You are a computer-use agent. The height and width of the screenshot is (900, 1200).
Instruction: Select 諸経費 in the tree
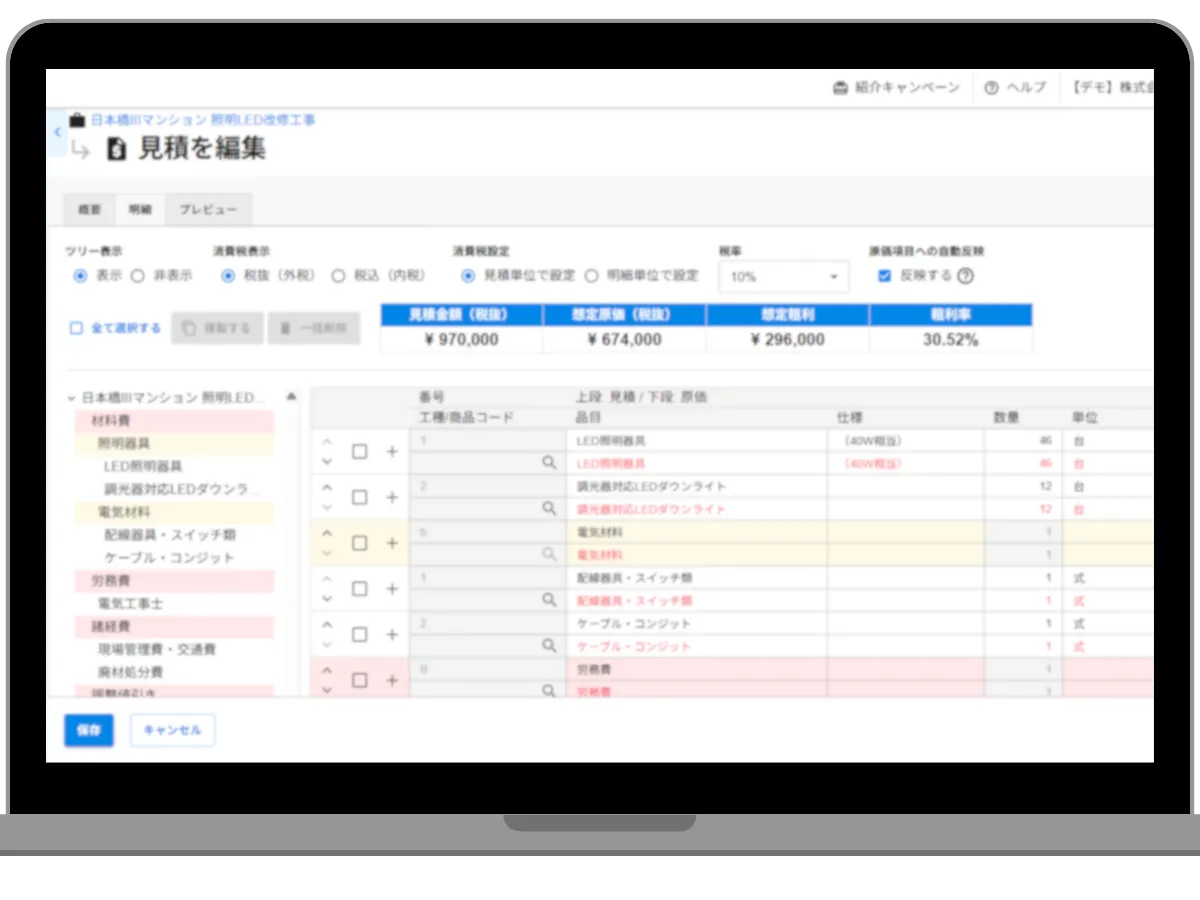pyautogui.click(x=173, y=627)
